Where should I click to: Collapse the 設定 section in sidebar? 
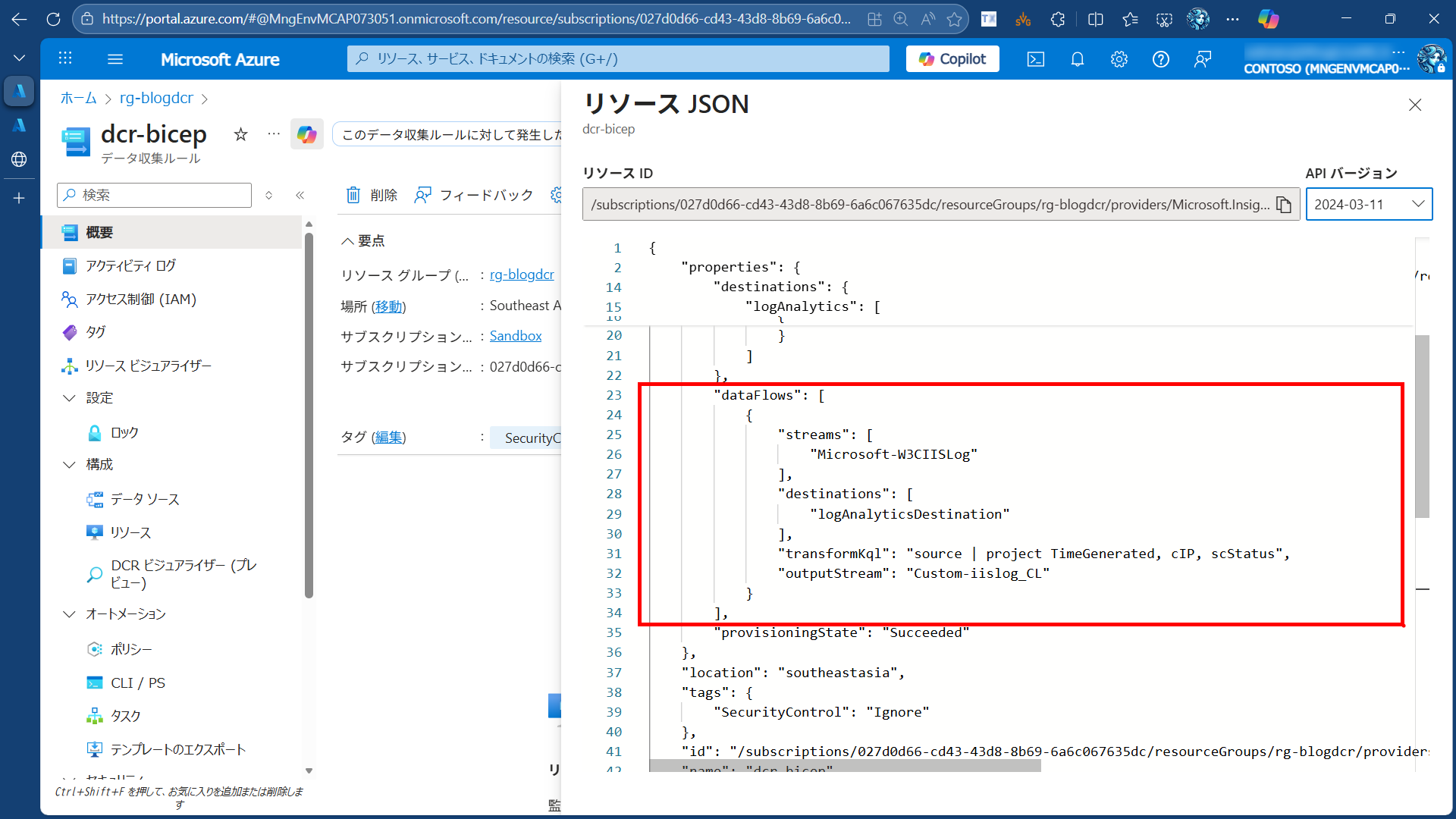(x=70, y=397)
